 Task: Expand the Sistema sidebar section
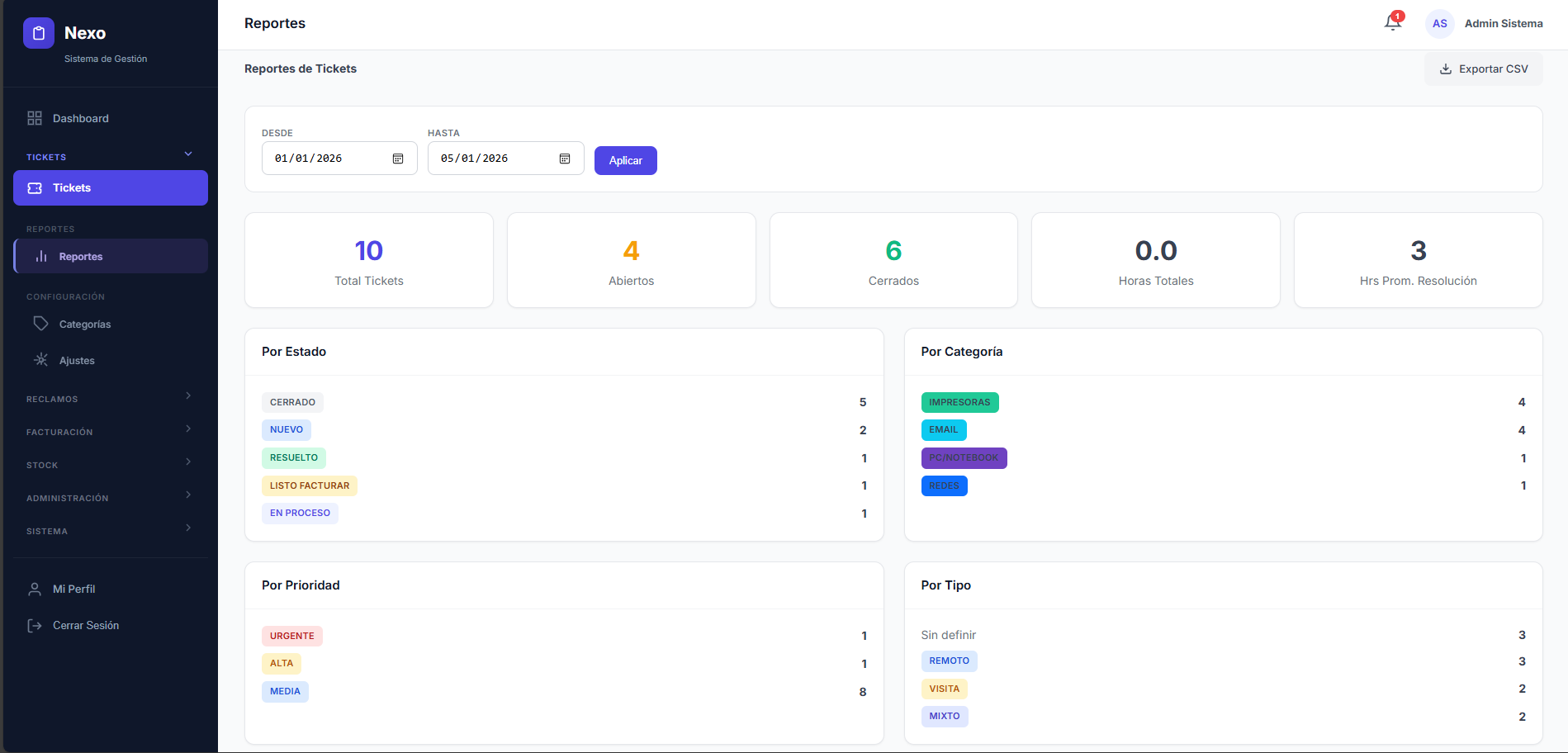(188, 528)
